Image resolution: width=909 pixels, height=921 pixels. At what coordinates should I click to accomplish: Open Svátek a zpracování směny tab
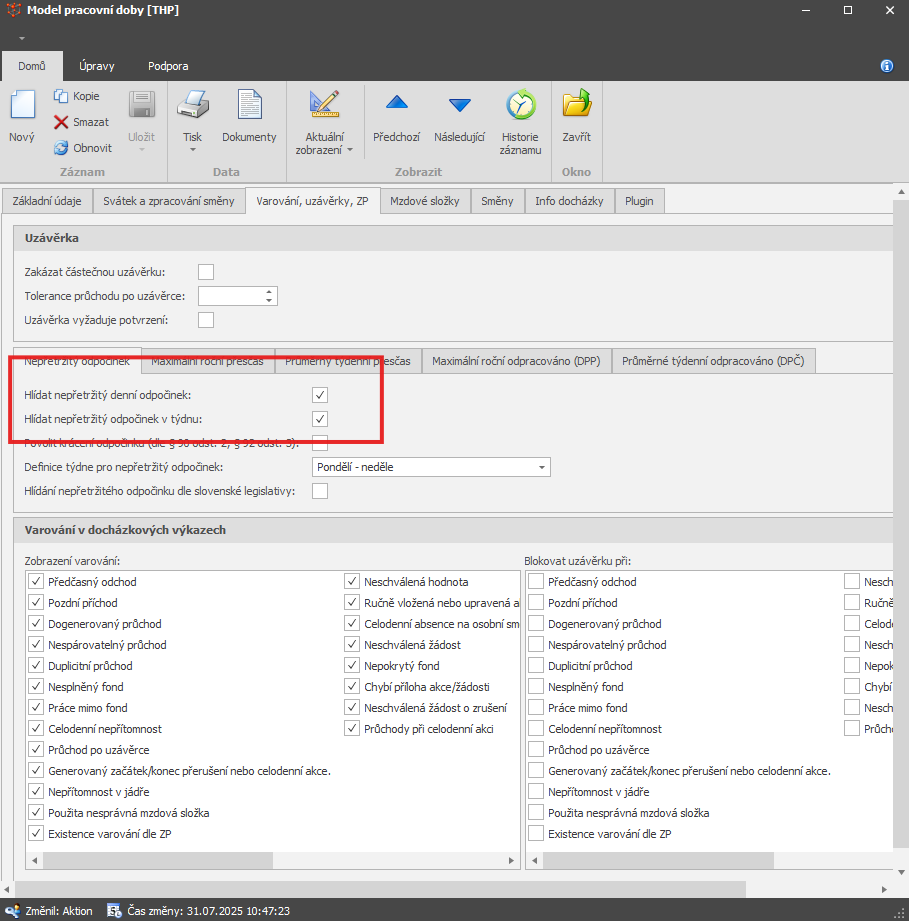tap(169, 201)
